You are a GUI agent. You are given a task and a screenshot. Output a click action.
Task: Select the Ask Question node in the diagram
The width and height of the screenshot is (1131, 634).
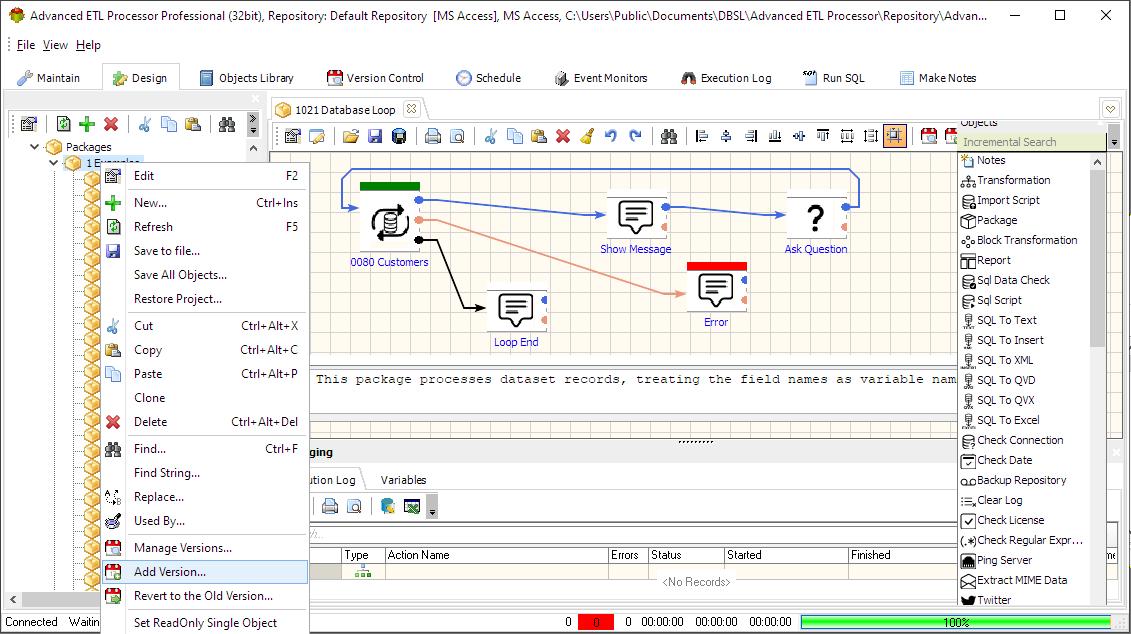click(x=816, y=216)
